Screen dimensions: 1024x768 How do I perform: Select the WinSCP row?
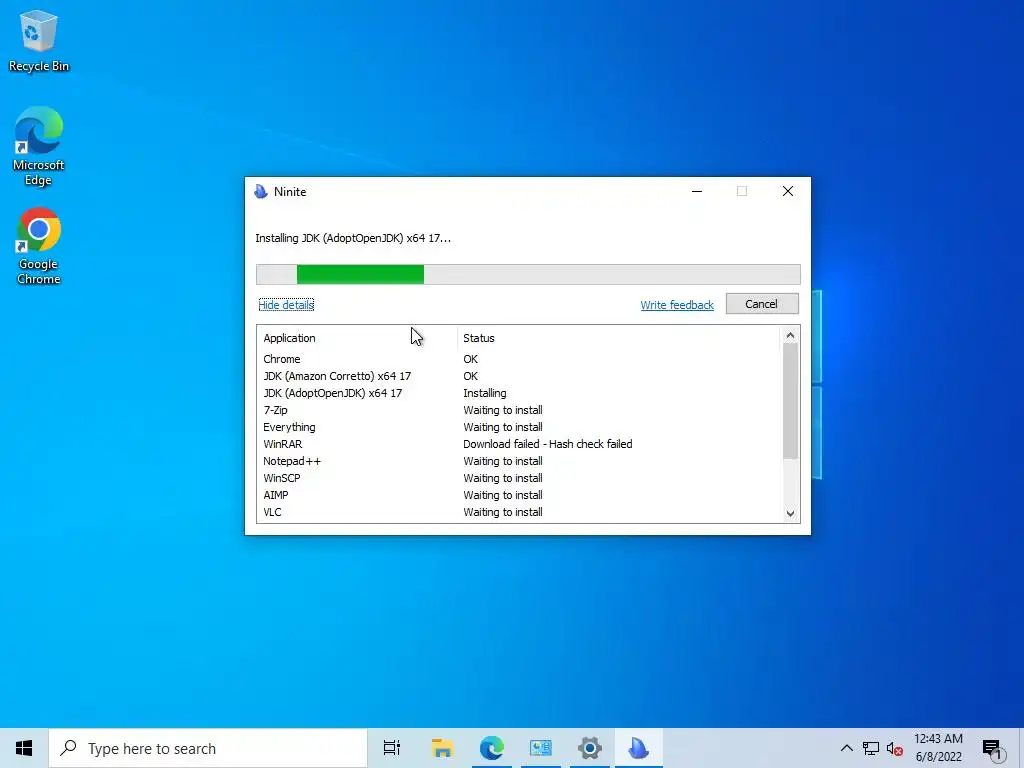[519, 478]
